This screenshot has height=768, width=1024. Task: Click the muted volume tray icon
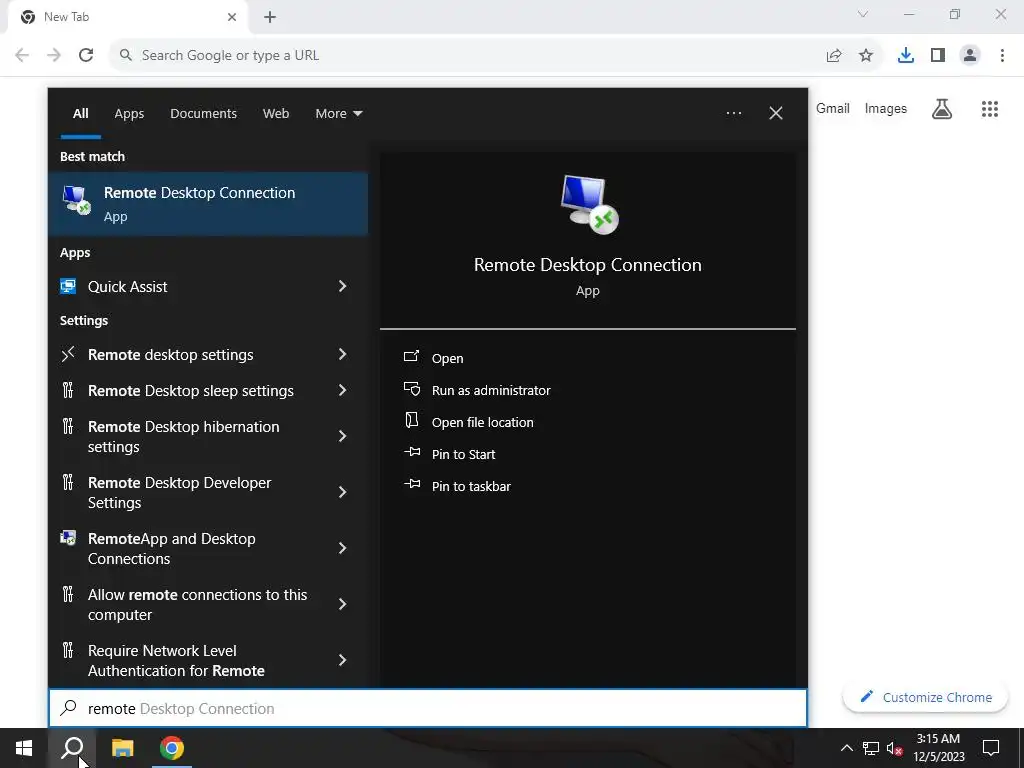[x=895, y=748]
